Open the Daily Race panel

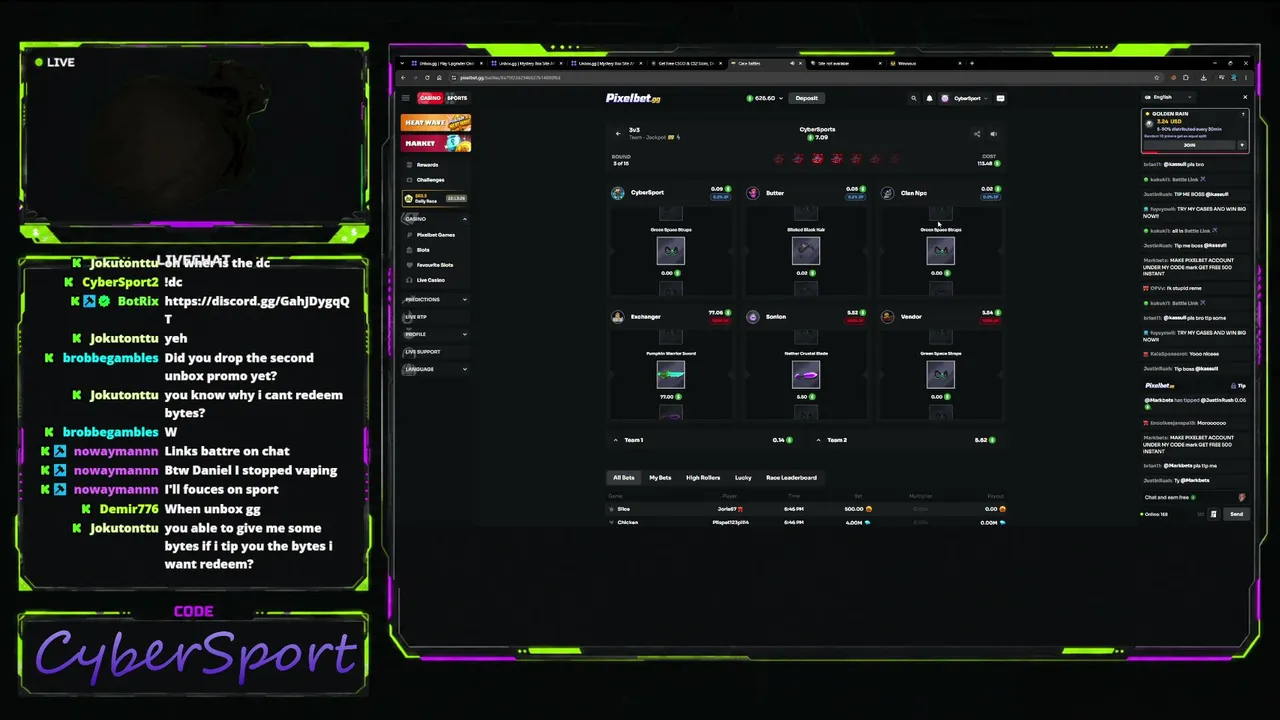436,198
